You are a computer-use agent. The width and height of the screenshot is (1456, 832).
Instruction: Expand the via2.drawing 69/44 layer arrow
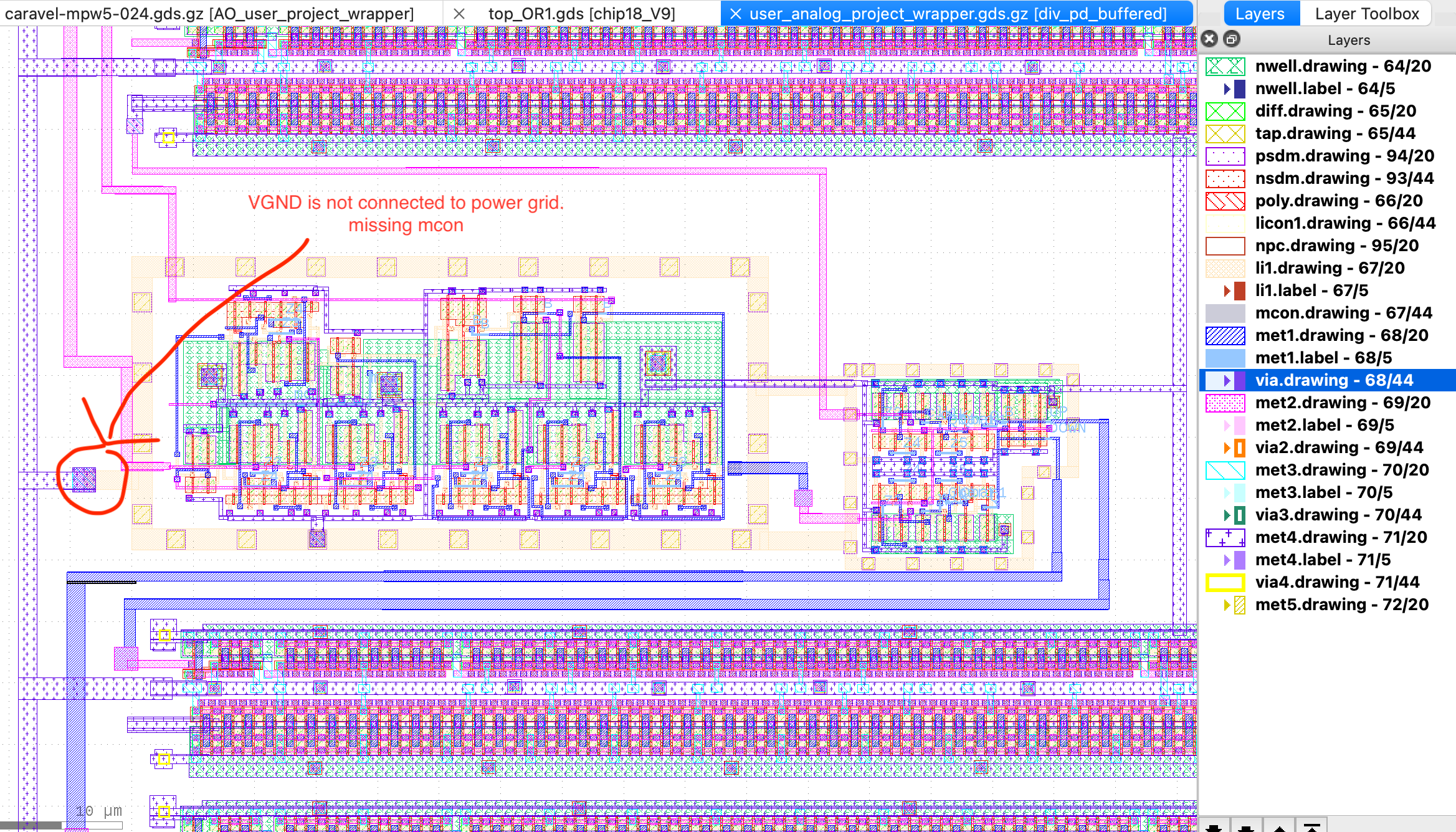tap(1226, 447)
